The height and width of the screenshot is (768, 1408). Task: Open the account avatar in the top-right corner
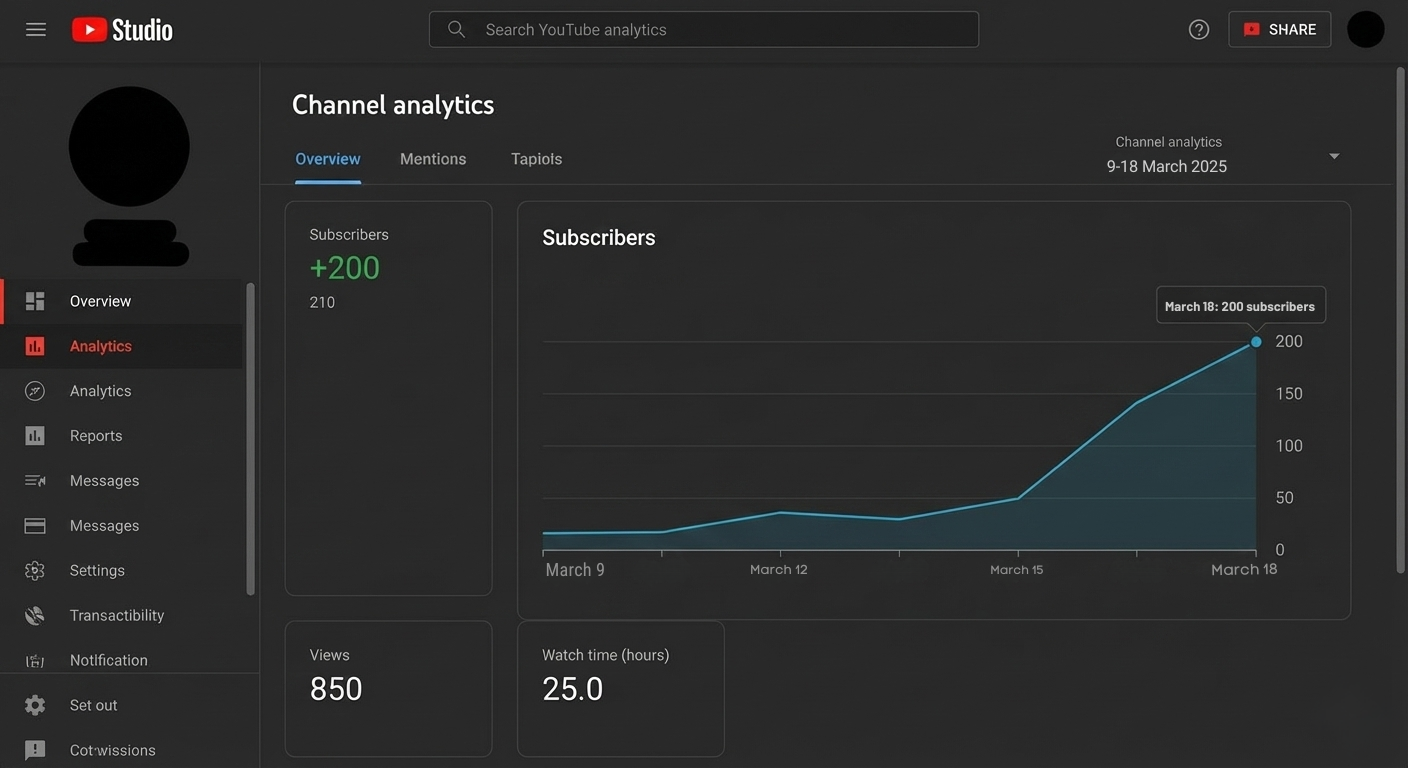click(x=1365, y=30)
